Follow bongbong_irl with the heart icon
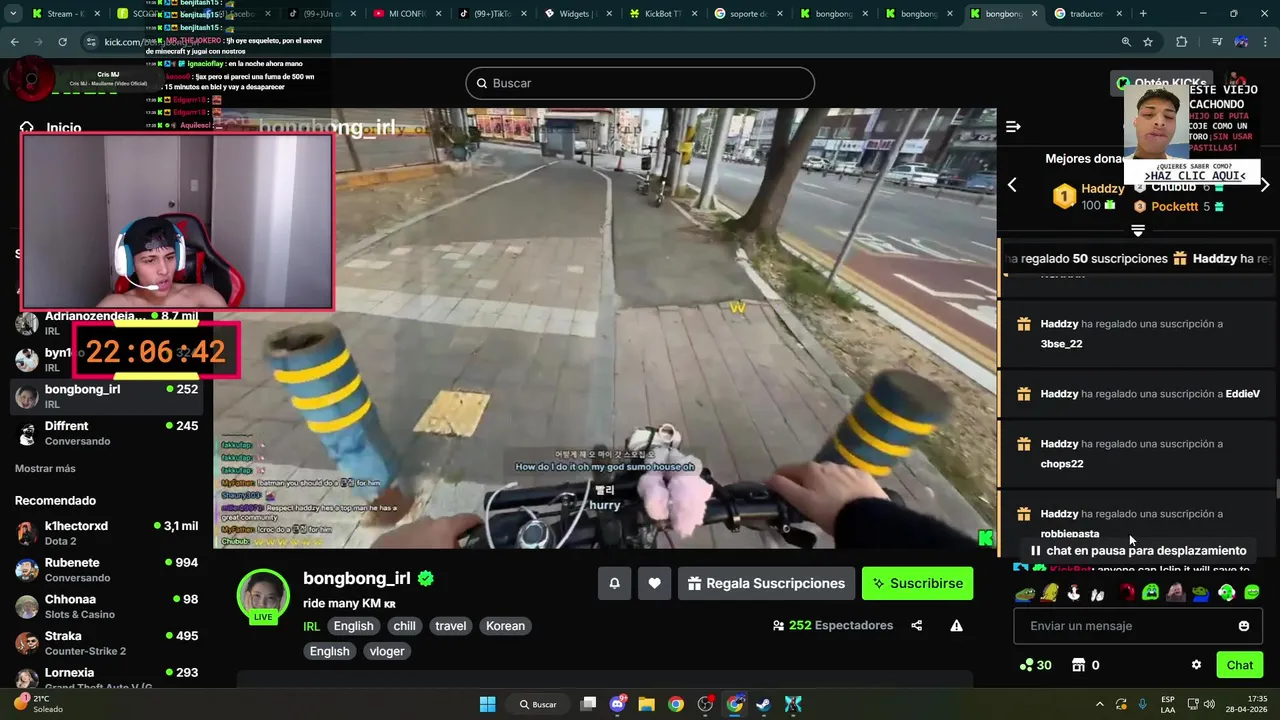Viewport: 1280px width, 720px height. pos(654,583)
